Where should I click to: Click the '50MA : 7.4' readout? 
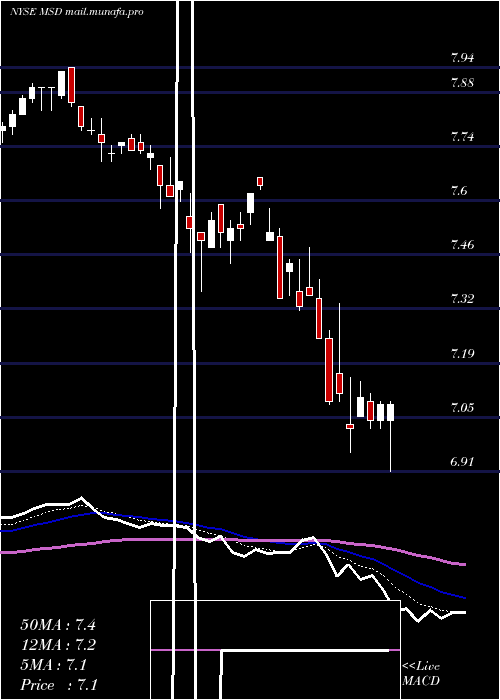point(58,625)
